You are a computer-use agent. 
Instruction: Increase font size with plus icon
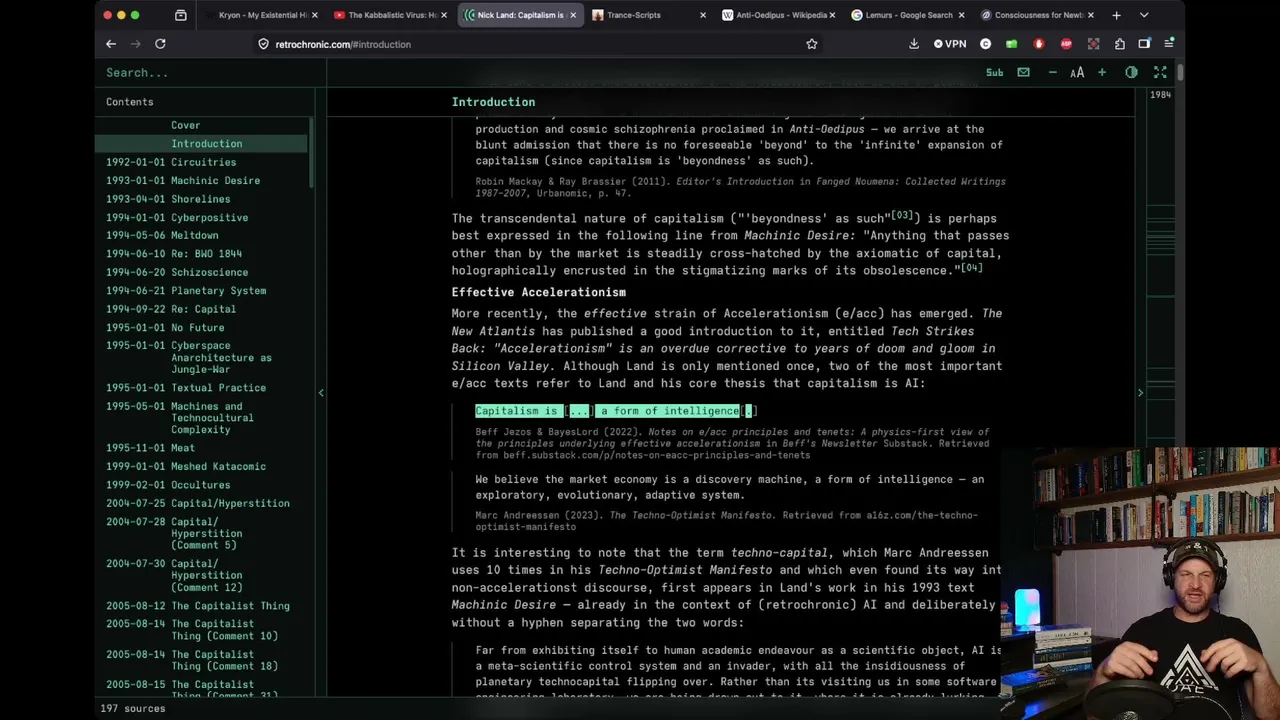1102,73
